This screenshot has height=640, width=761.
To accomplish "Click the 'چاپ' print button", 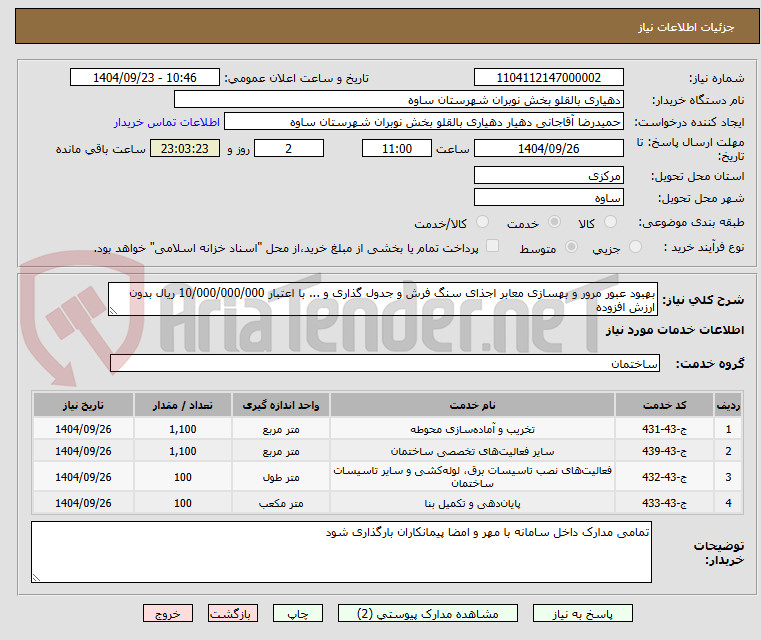I will click(x=298, y=613).
